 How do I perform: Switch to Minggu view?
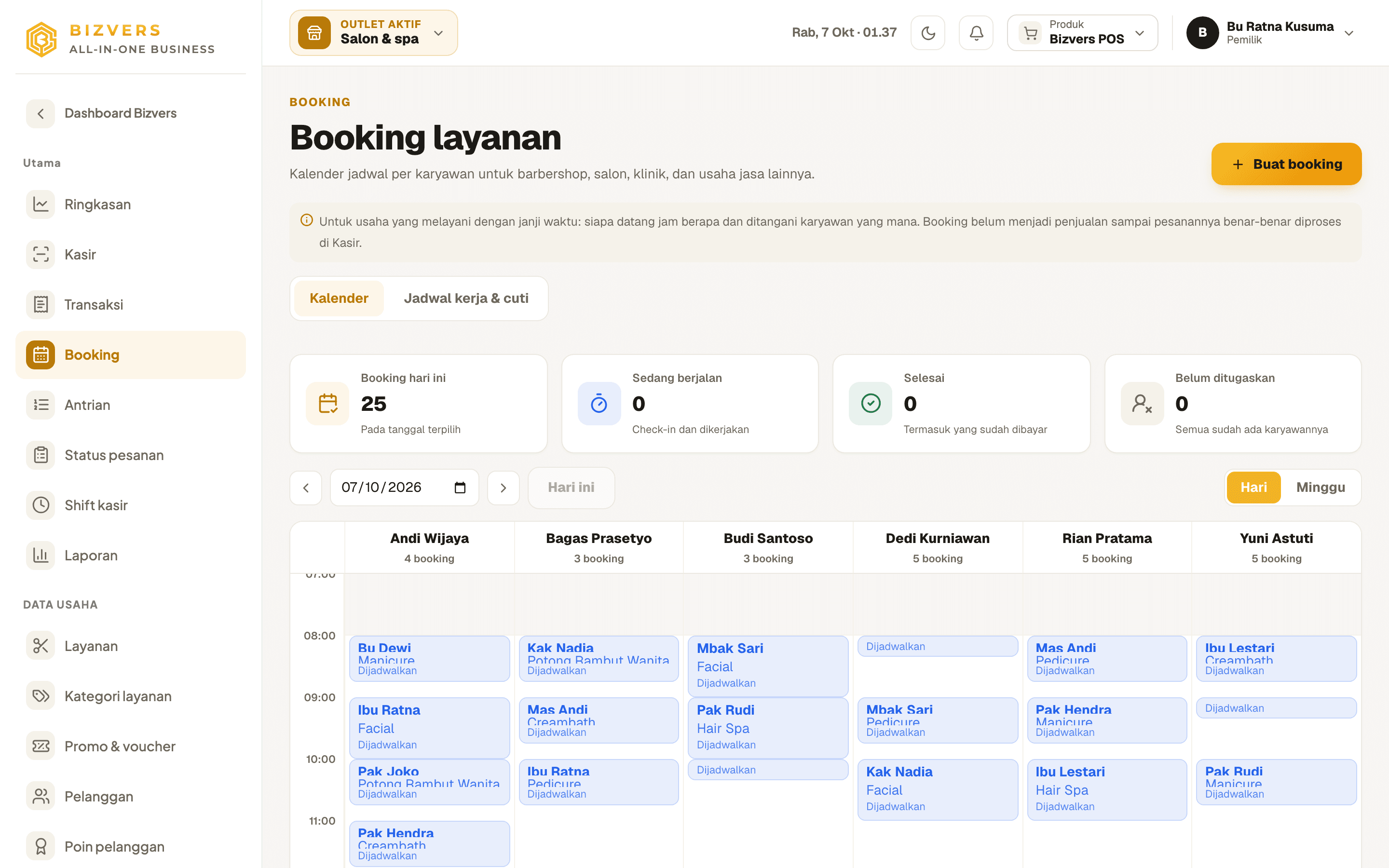[x=1321, y=488]
